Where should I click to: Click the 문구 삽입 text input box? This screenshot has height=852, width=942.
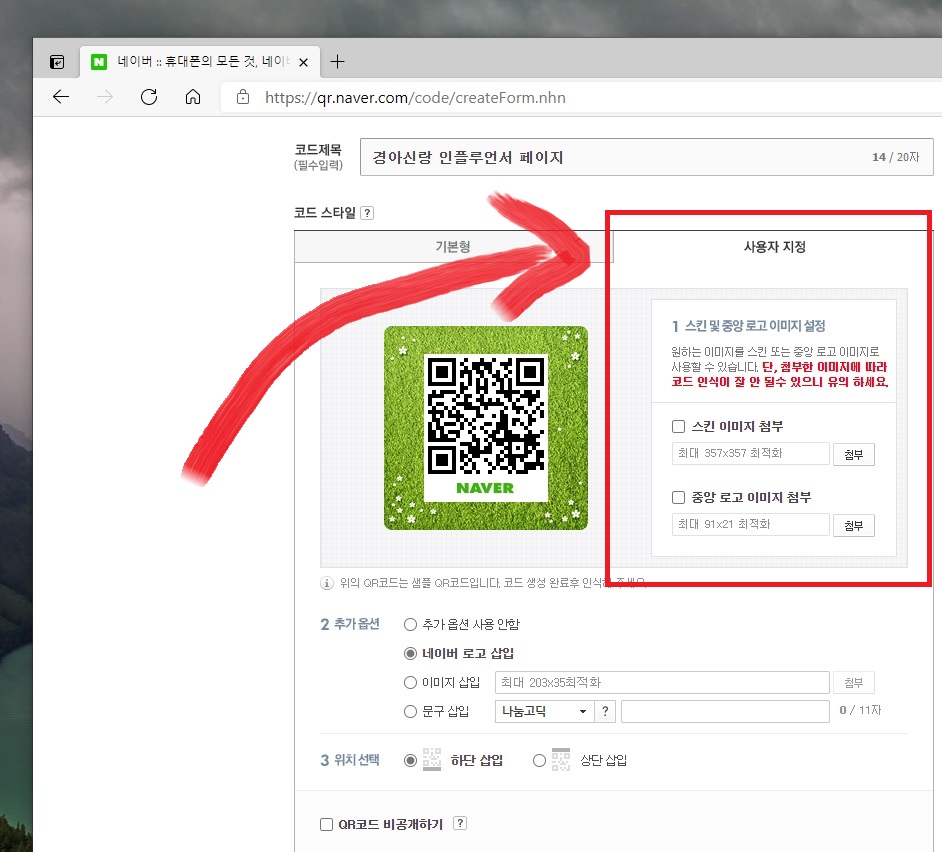pos(725,711)
